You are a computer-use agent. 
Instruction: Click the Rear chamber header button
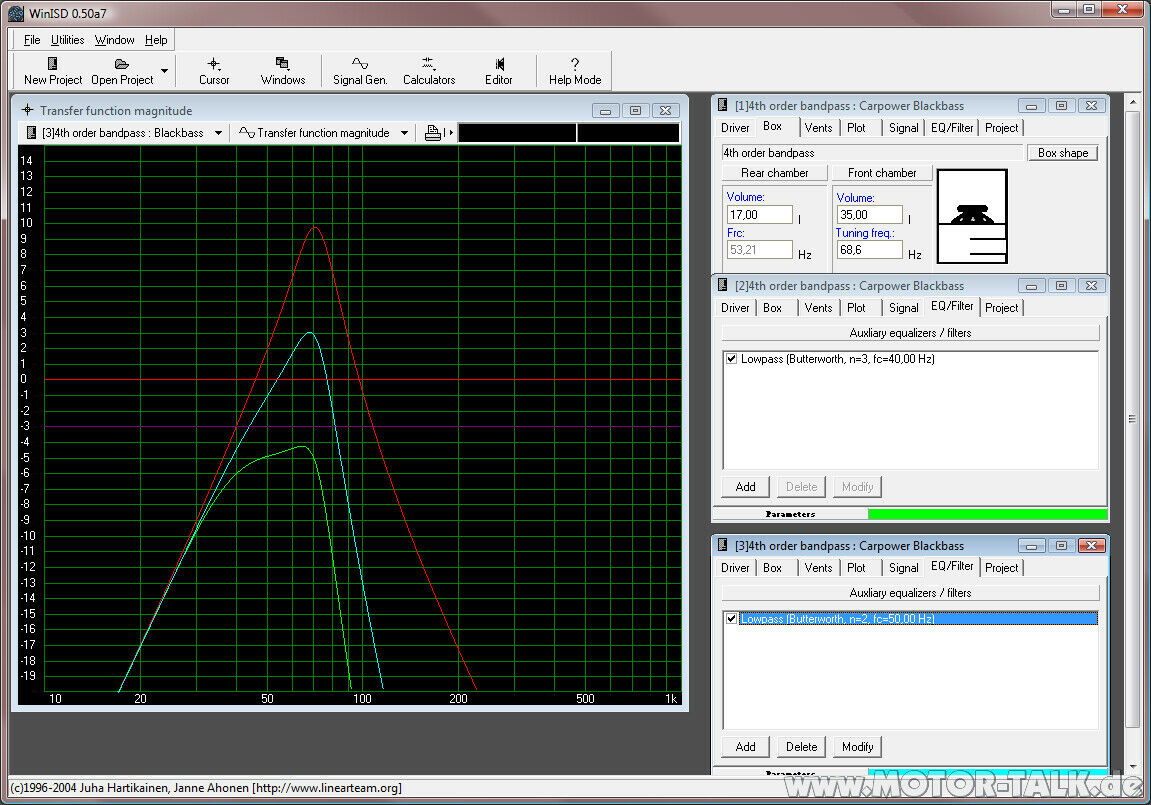[x=774, y=172]
